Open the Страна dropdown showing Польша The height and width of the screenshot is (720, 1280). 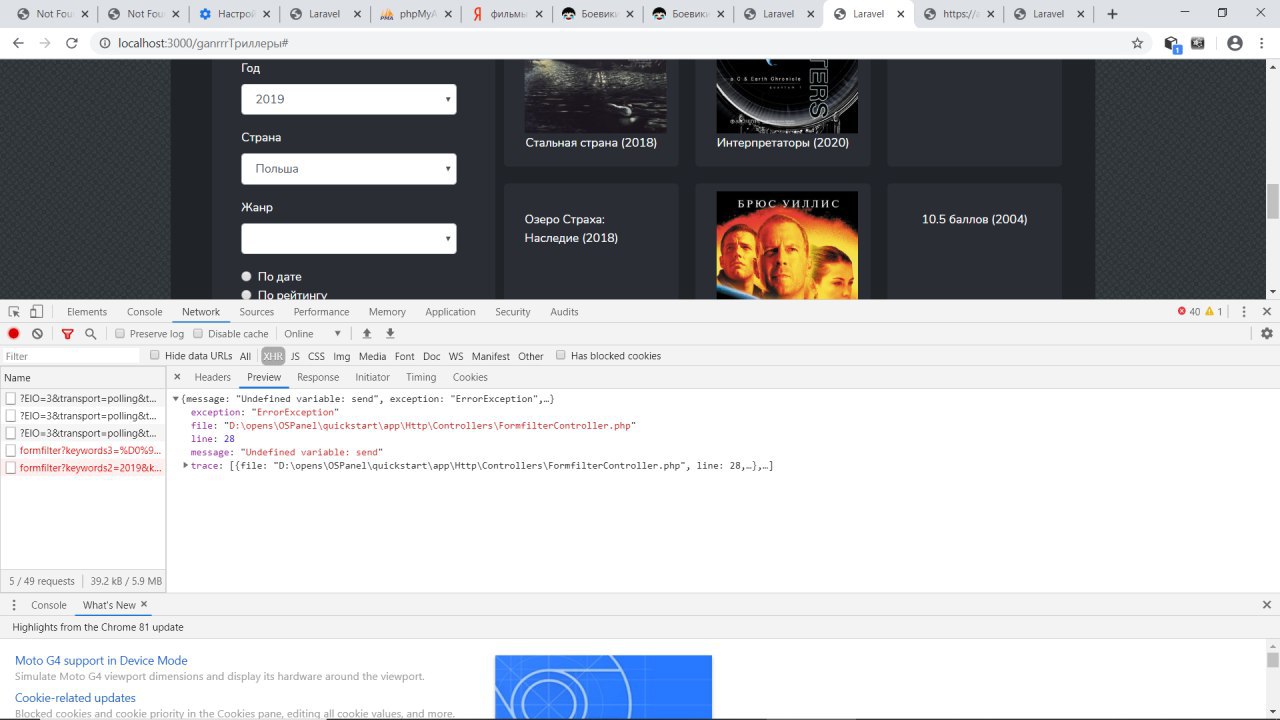pos(349,169)
